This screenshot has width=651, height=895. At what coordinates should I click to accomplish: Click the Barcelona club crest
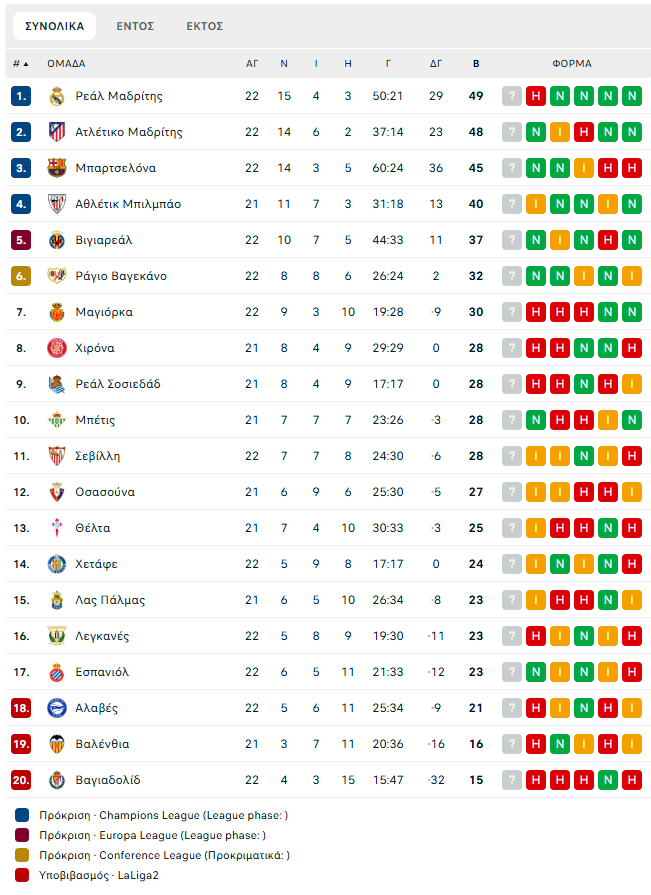coord(56,168)
